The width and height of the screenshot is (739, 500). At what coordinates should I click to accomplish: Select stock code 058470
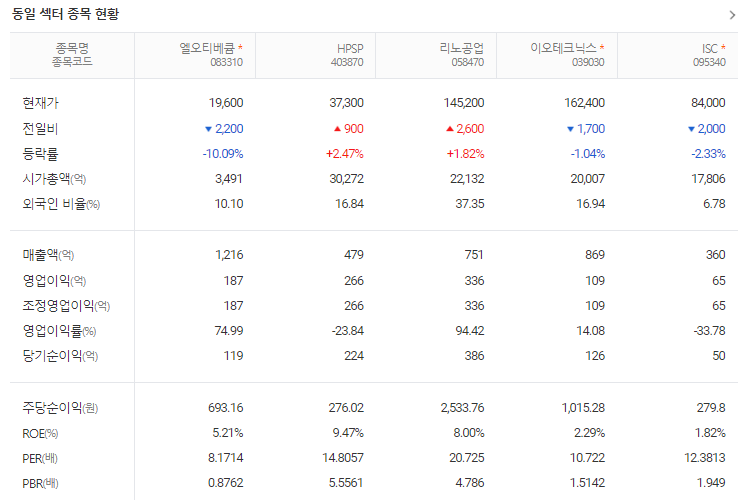[468, 62]
